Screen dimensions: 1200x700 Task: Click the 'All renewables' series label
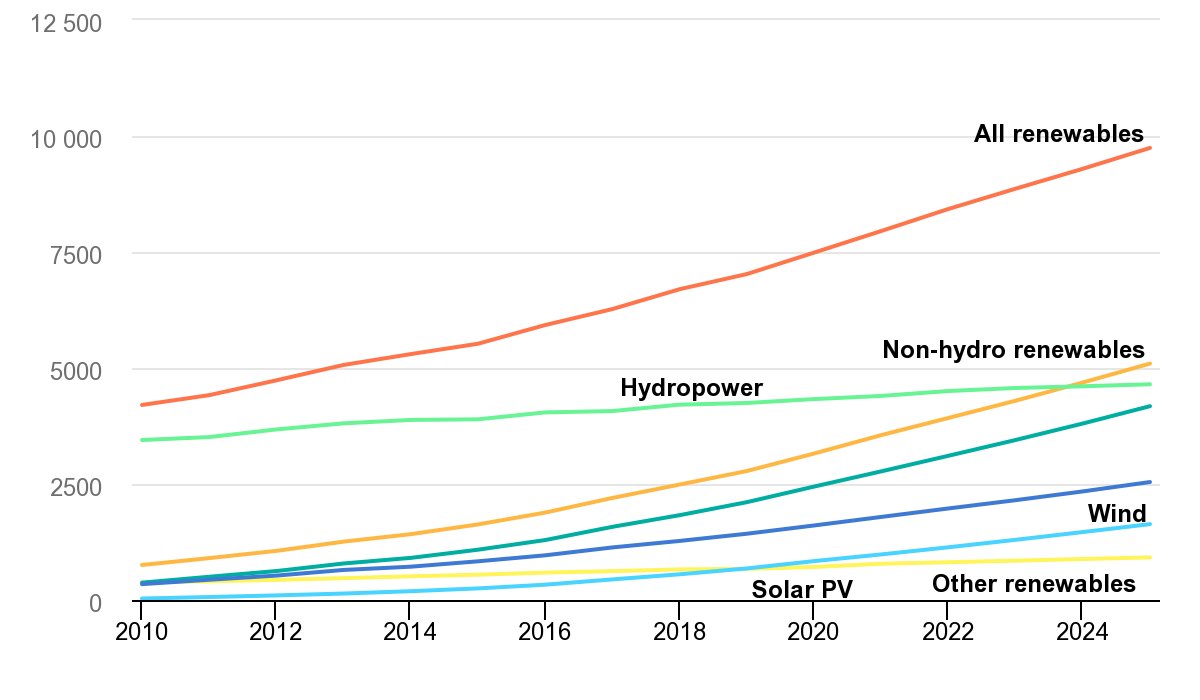(1059, 133)
